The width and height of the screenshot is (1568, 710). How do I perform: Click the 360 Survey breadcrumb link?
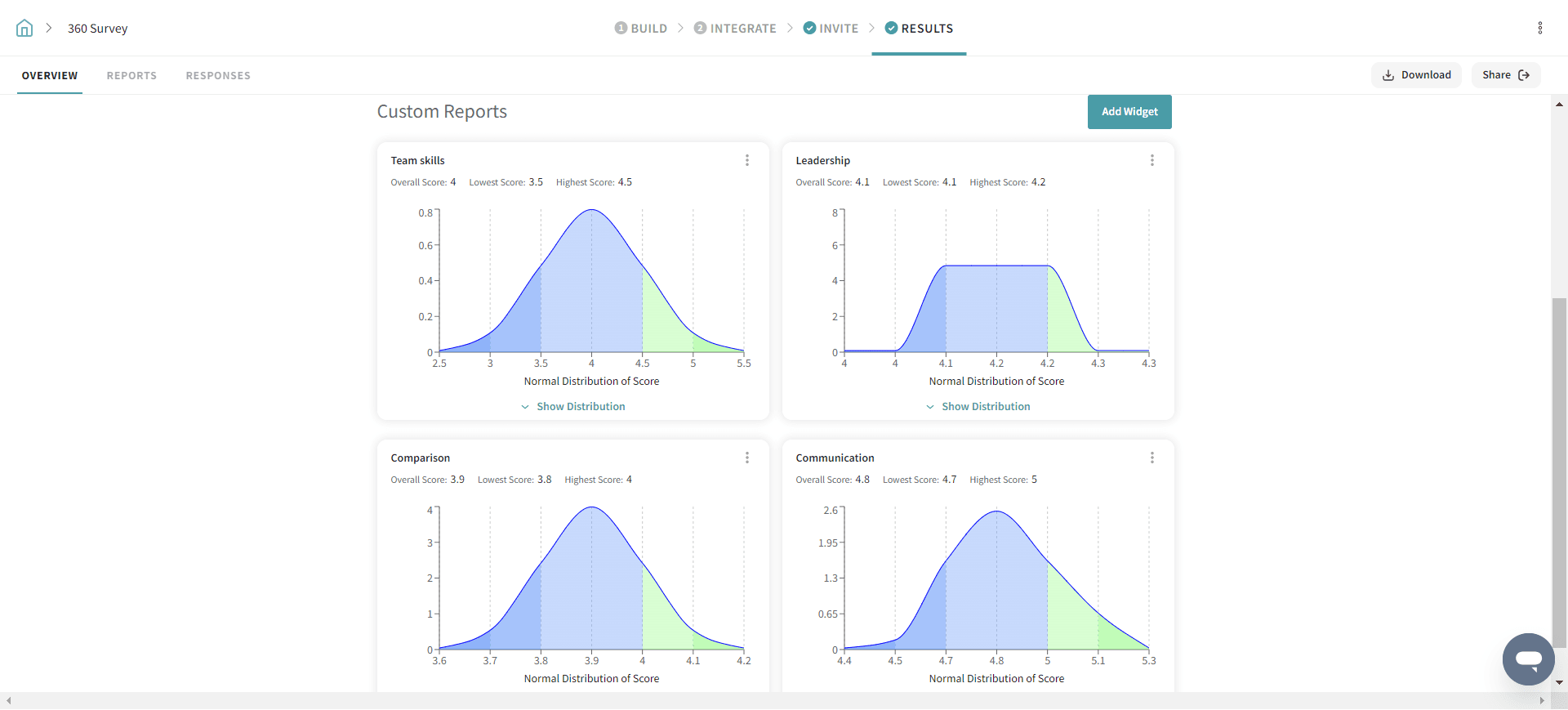click(97, 29)
